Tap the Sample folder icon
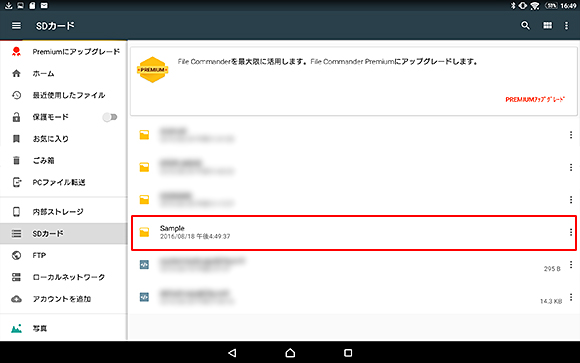Screen dimensions: 580x363 144,232
